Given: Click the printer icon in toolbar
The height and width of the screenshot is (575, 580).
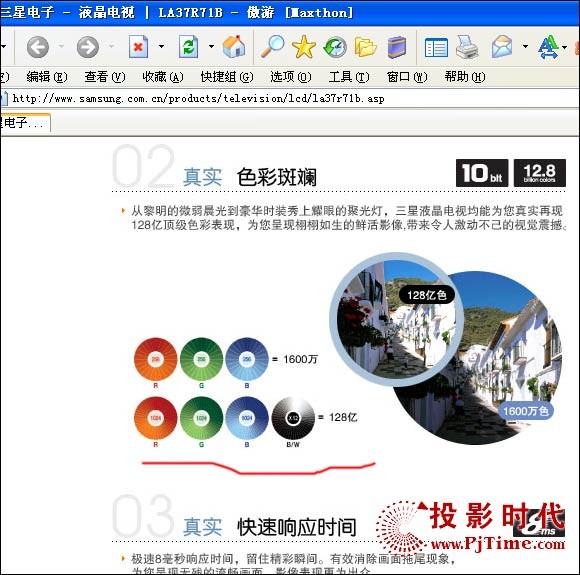Looking at the screenshot, I should point(467,47).
